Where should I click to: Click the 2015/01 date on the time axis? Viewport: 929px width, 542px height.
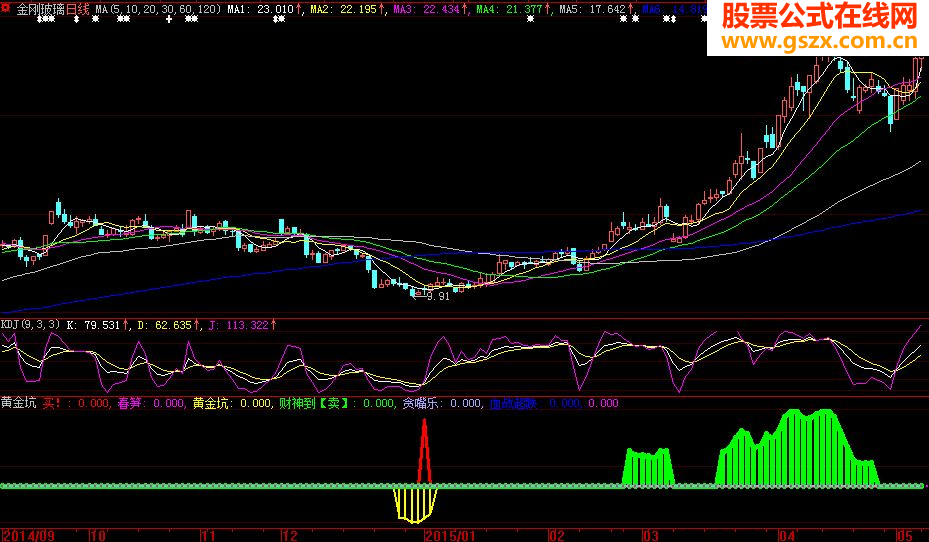pyautogui.click(x=451, y=536)
